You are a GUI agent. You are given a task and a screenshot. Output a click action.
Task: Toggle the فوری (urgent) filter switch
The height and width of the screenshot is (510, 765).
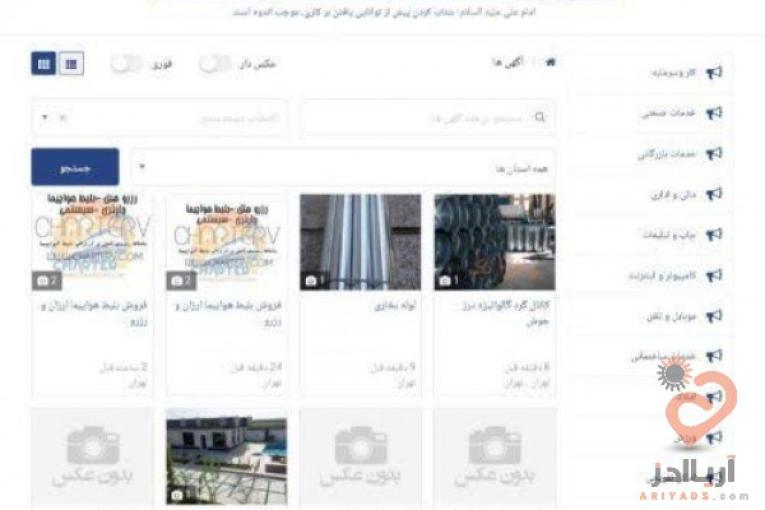coord(125,64)
